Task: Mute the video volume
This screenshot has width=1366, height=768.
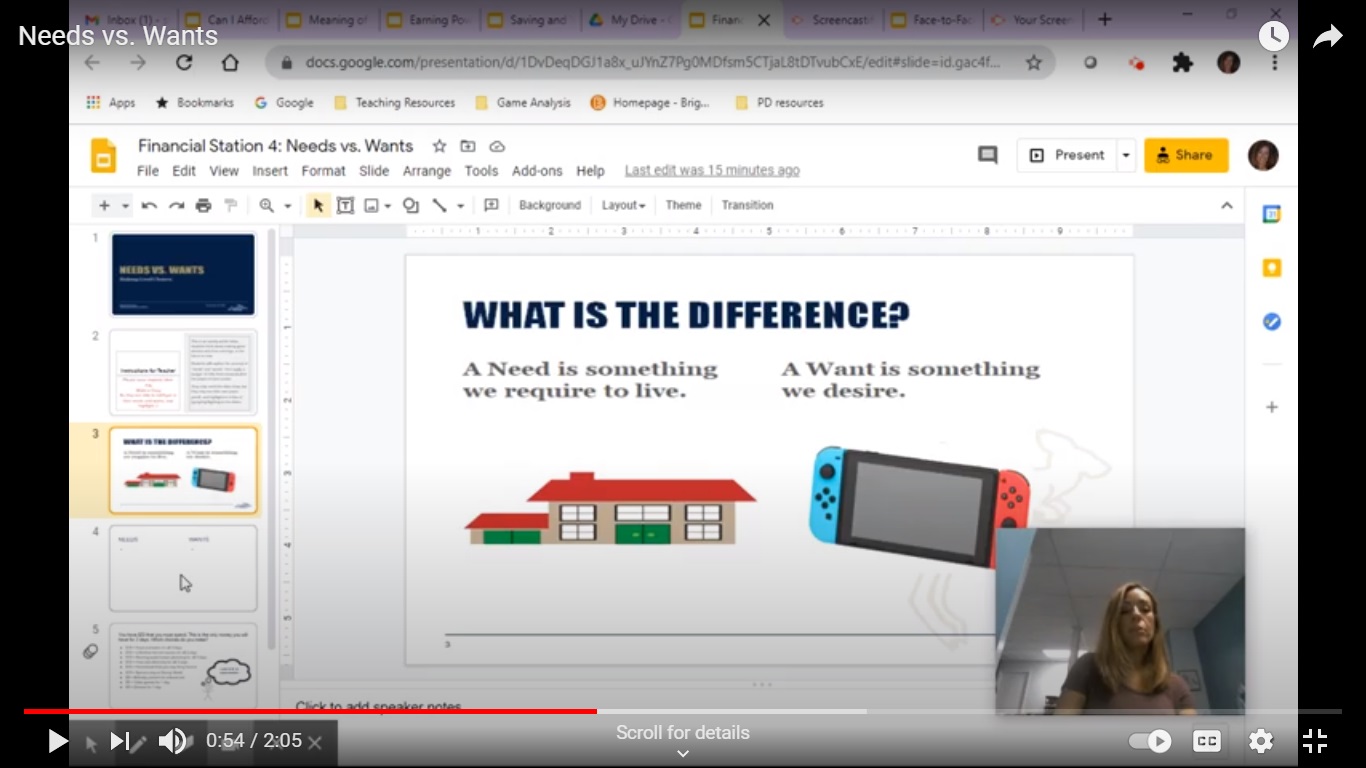Action: 173,741
